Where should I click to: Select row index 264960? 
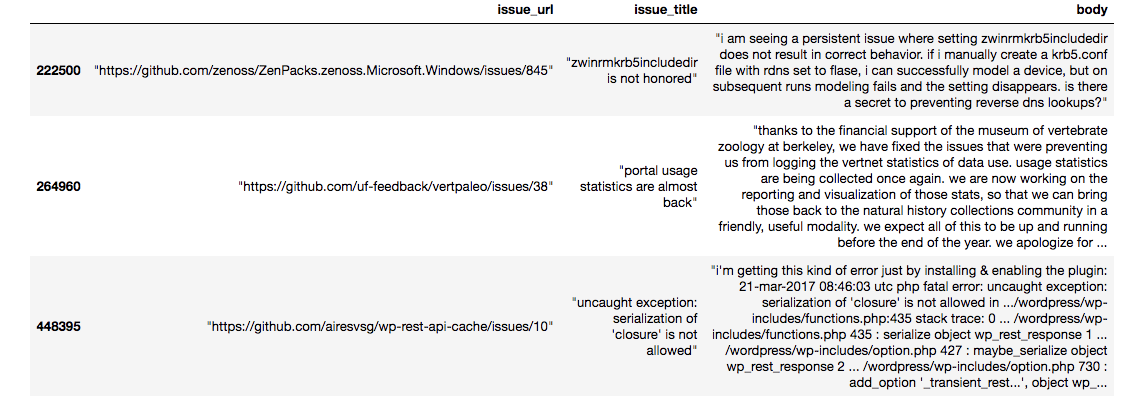(58, 186)
